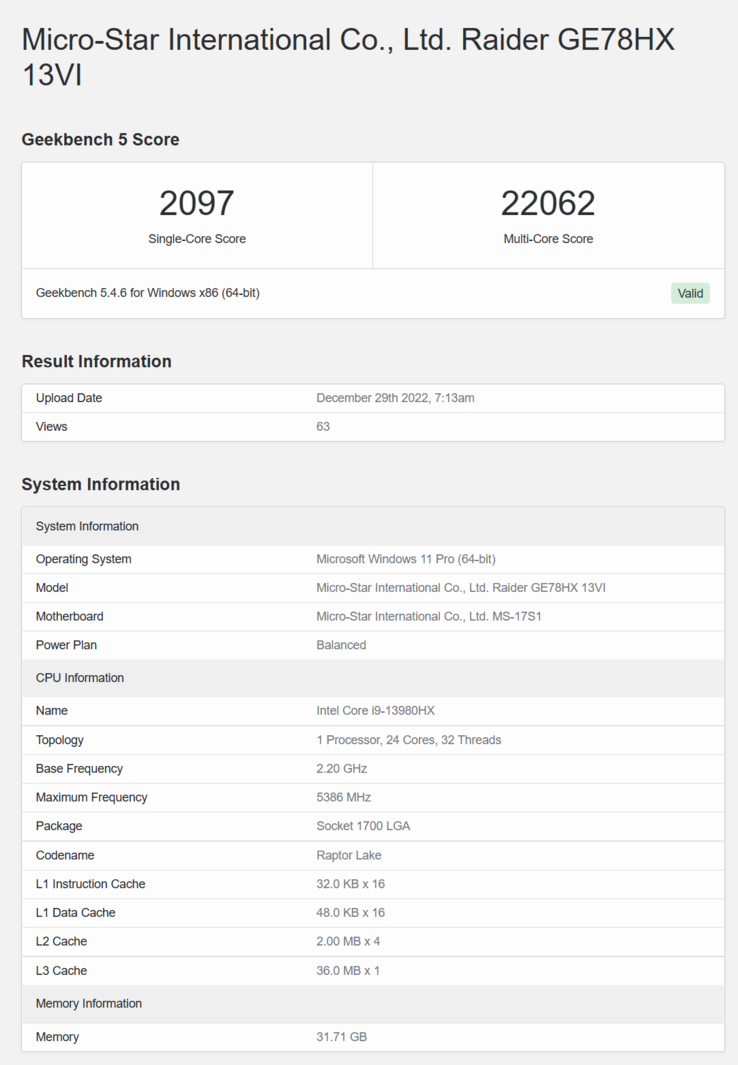Click the upload date December 29th 2022

pos(395,398)
